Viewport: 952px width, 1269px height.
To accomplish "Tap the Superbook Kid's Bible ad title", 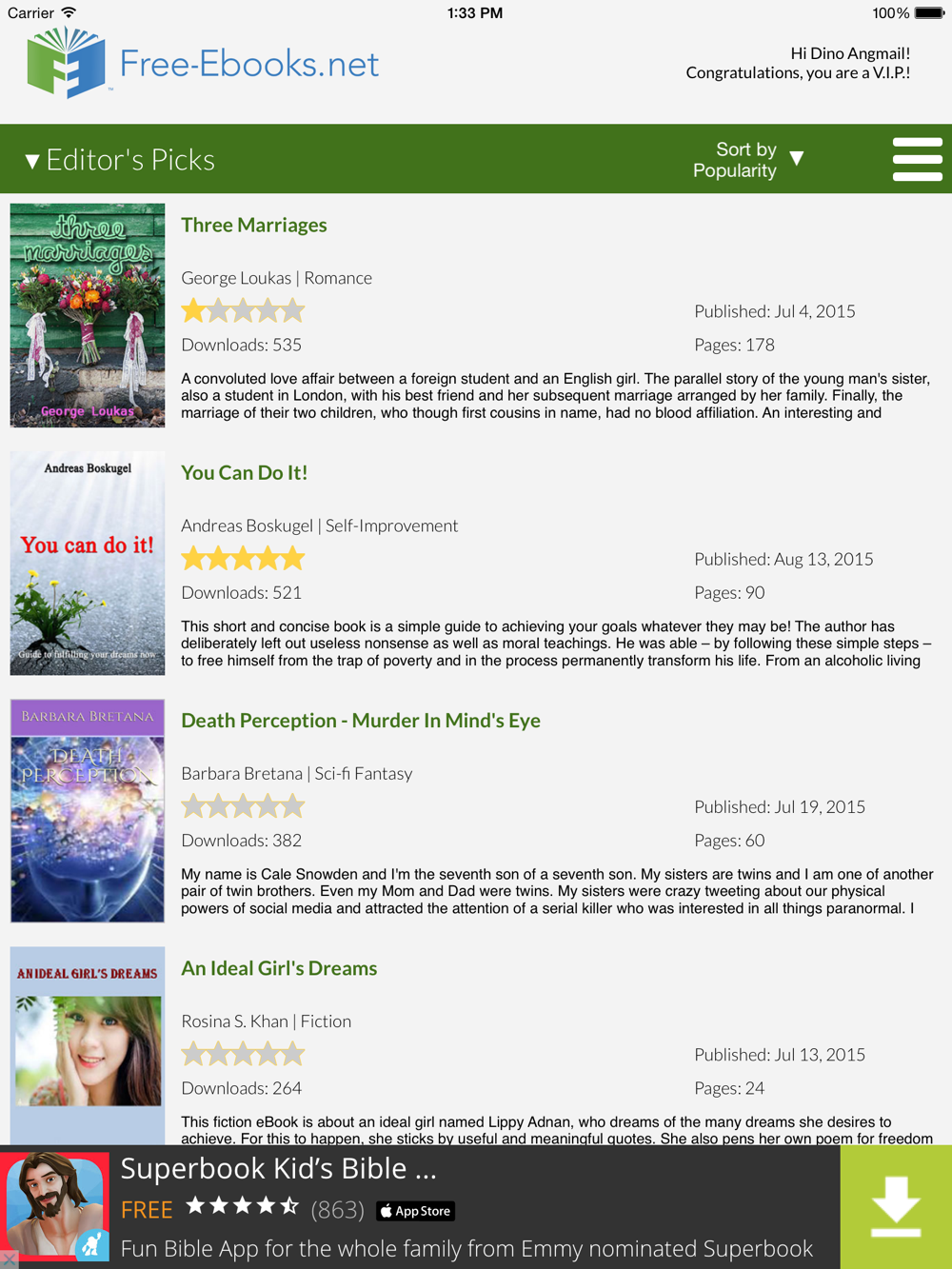I will 278,1168.
